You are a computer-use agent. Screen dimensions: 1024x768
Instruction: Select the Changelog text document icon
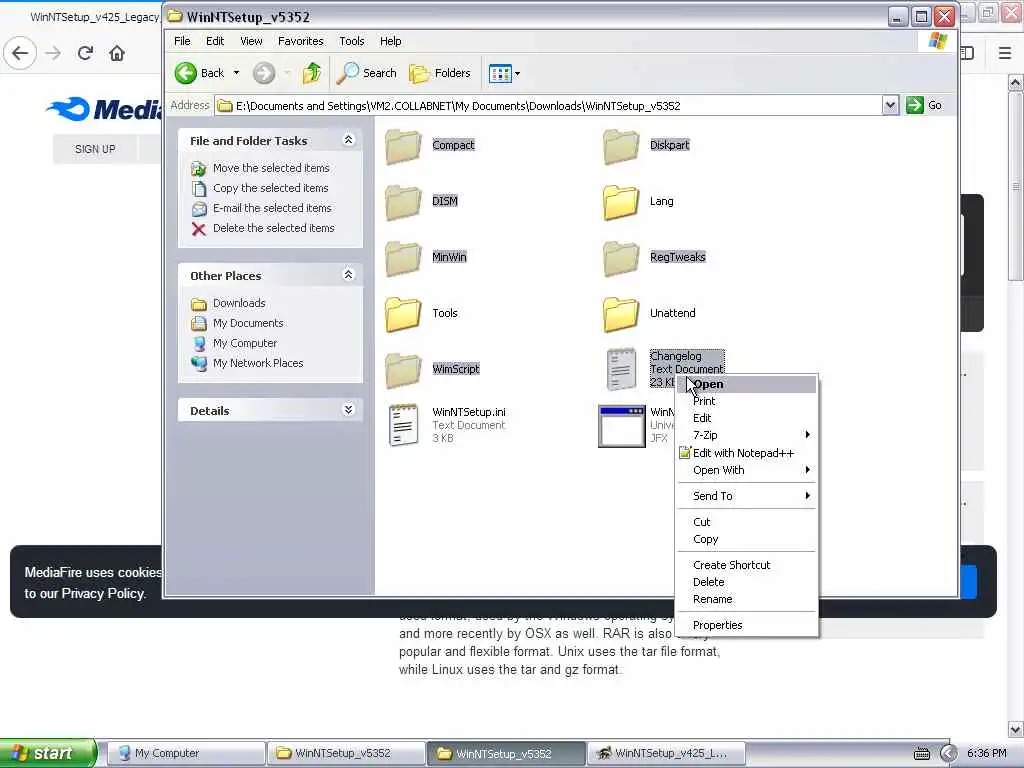621,369
